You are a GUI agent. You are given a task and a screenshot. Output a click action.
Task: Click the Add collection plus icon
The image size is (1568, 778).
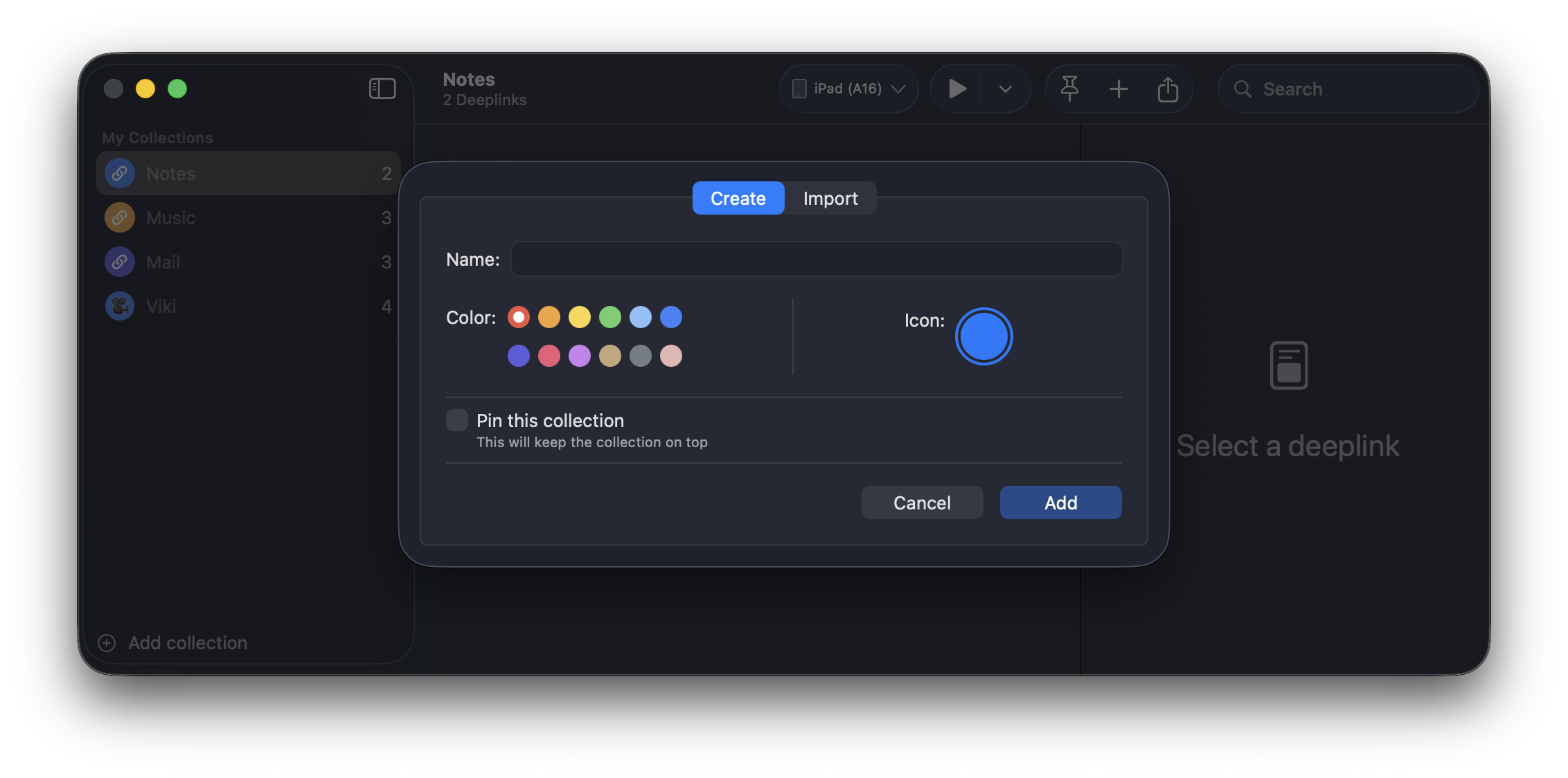107,643
